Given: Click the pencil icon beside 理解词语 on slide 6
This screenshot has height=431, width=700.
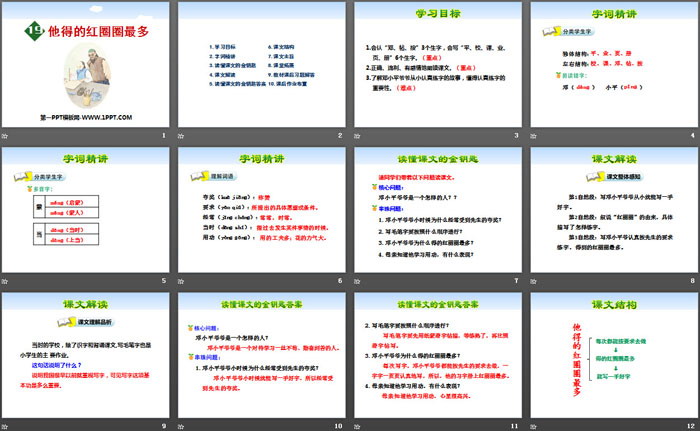Looking at the screenshot, I should point(196,176).
